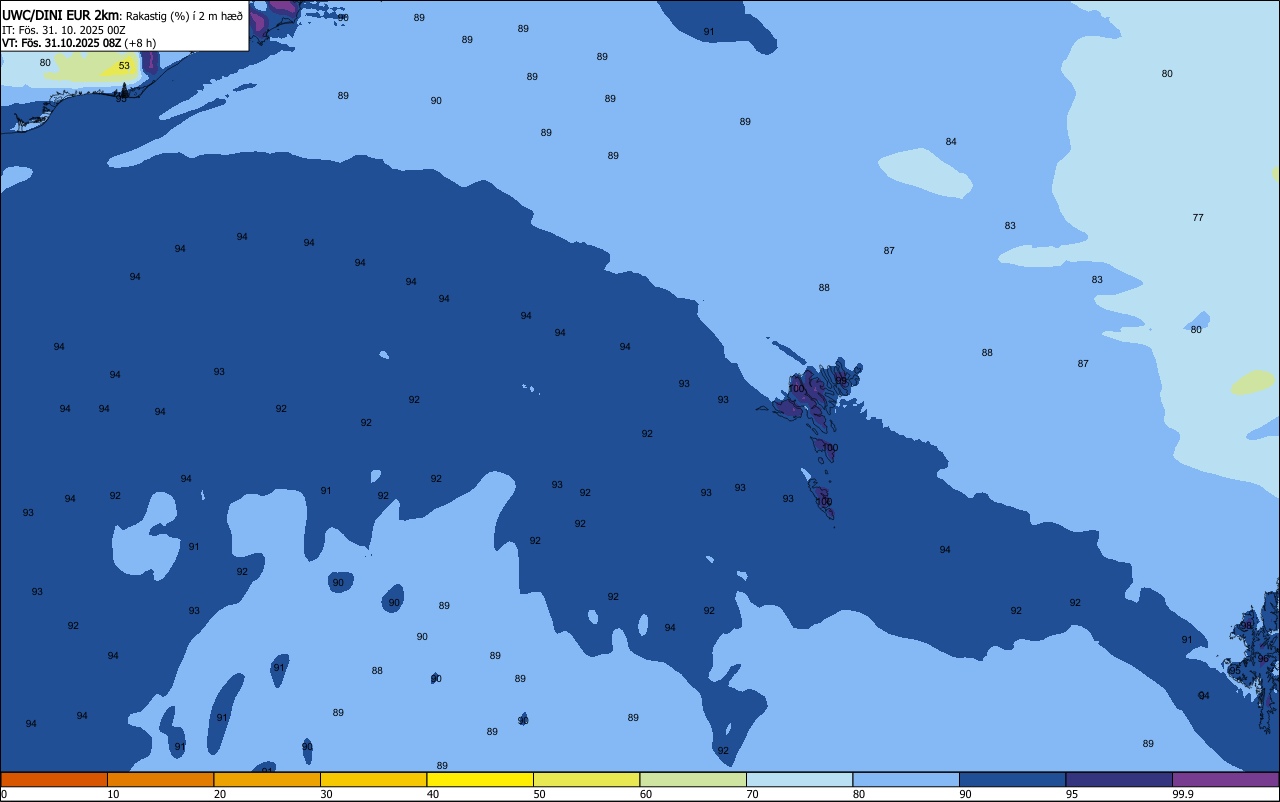Click the humidity value '53' on the map

tap(124, 66)
